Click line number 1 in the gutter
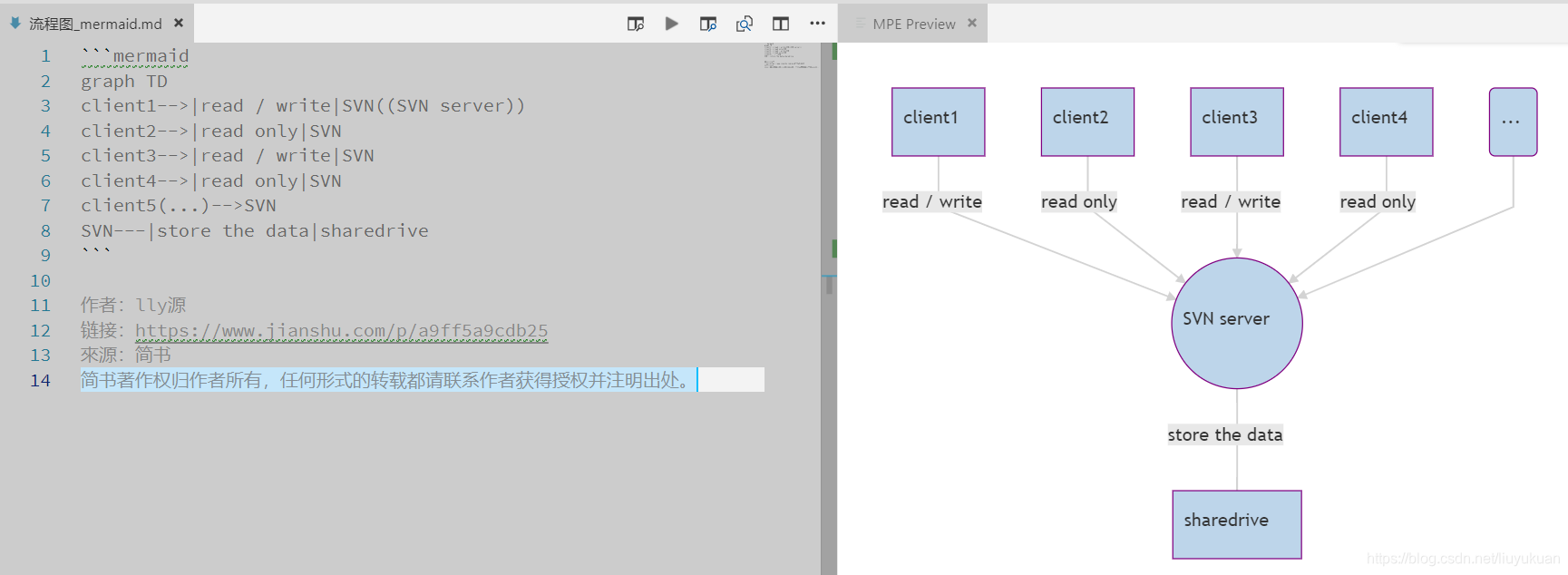 click(45, 56)
